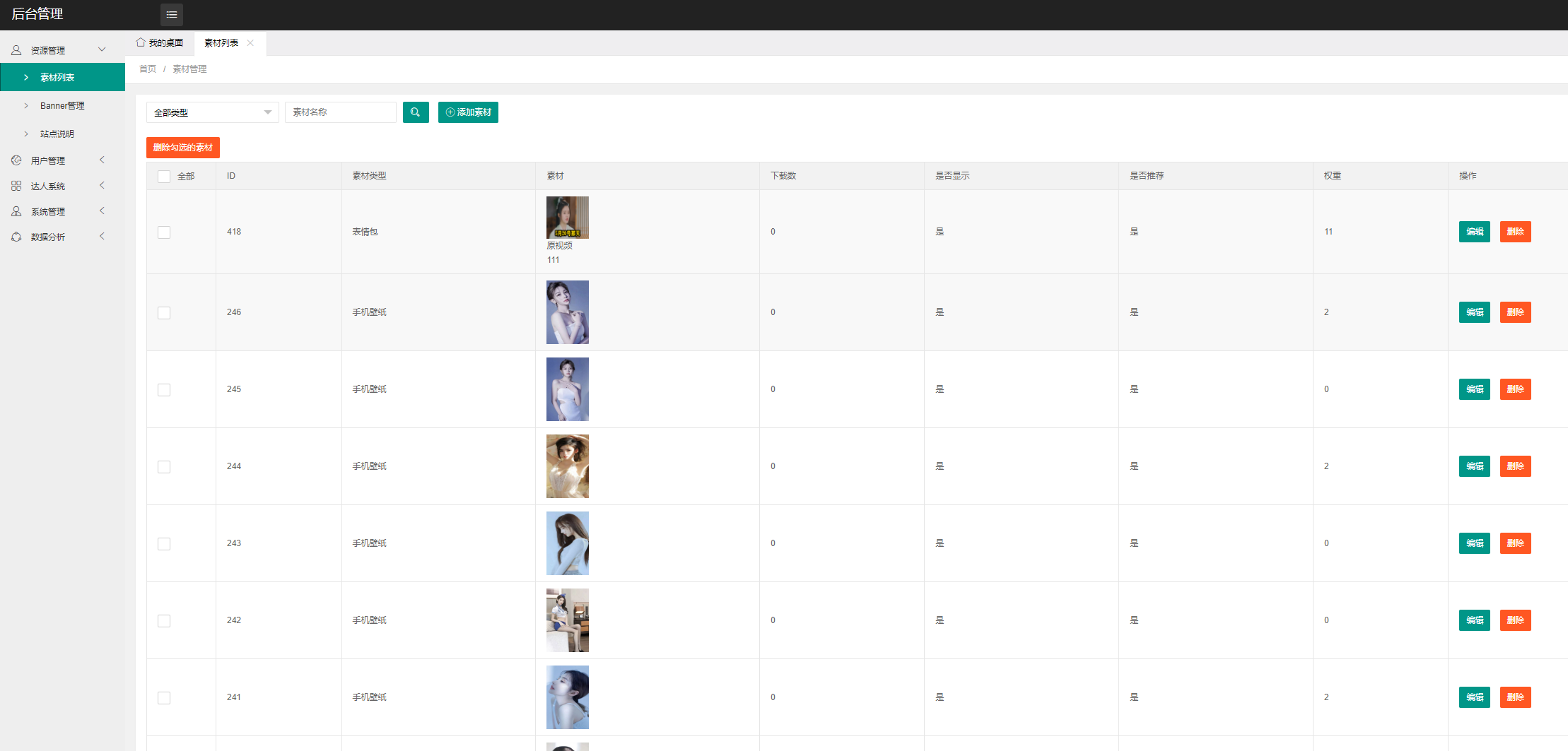Open the thumbnail for row 243

tap(568, 543)
